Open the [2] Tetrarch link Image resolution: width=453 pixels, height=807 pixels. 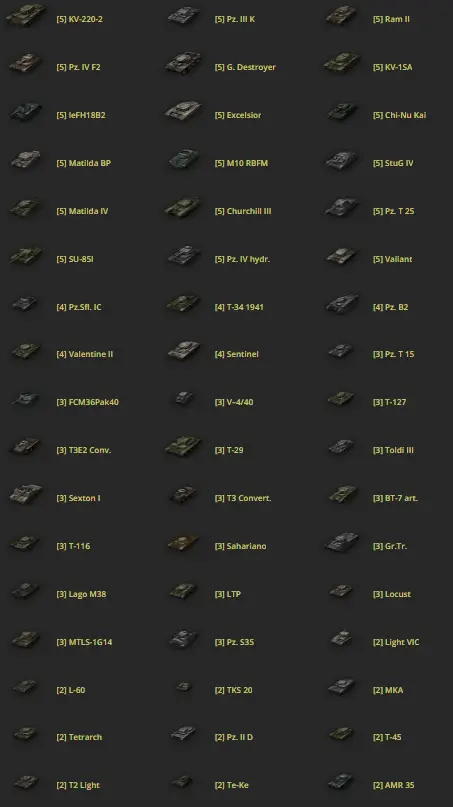pyautogui.click(x=79, y=737)
